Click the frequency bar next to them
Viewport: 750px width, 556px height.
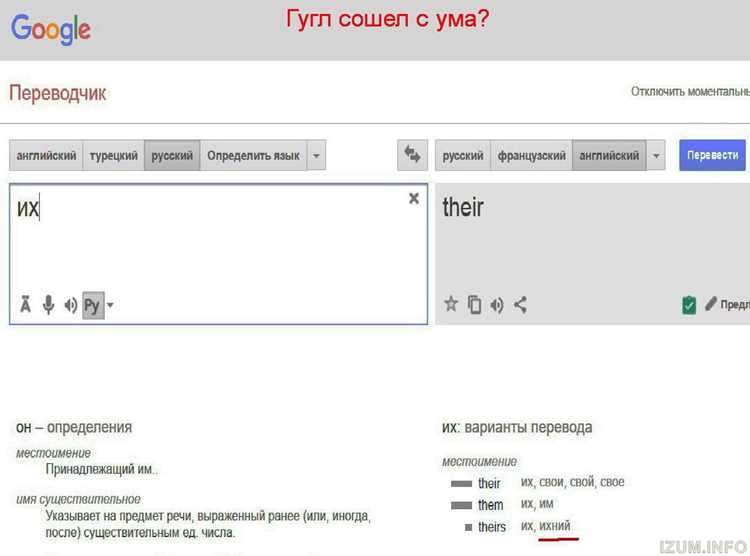click(x=462, y=505)
